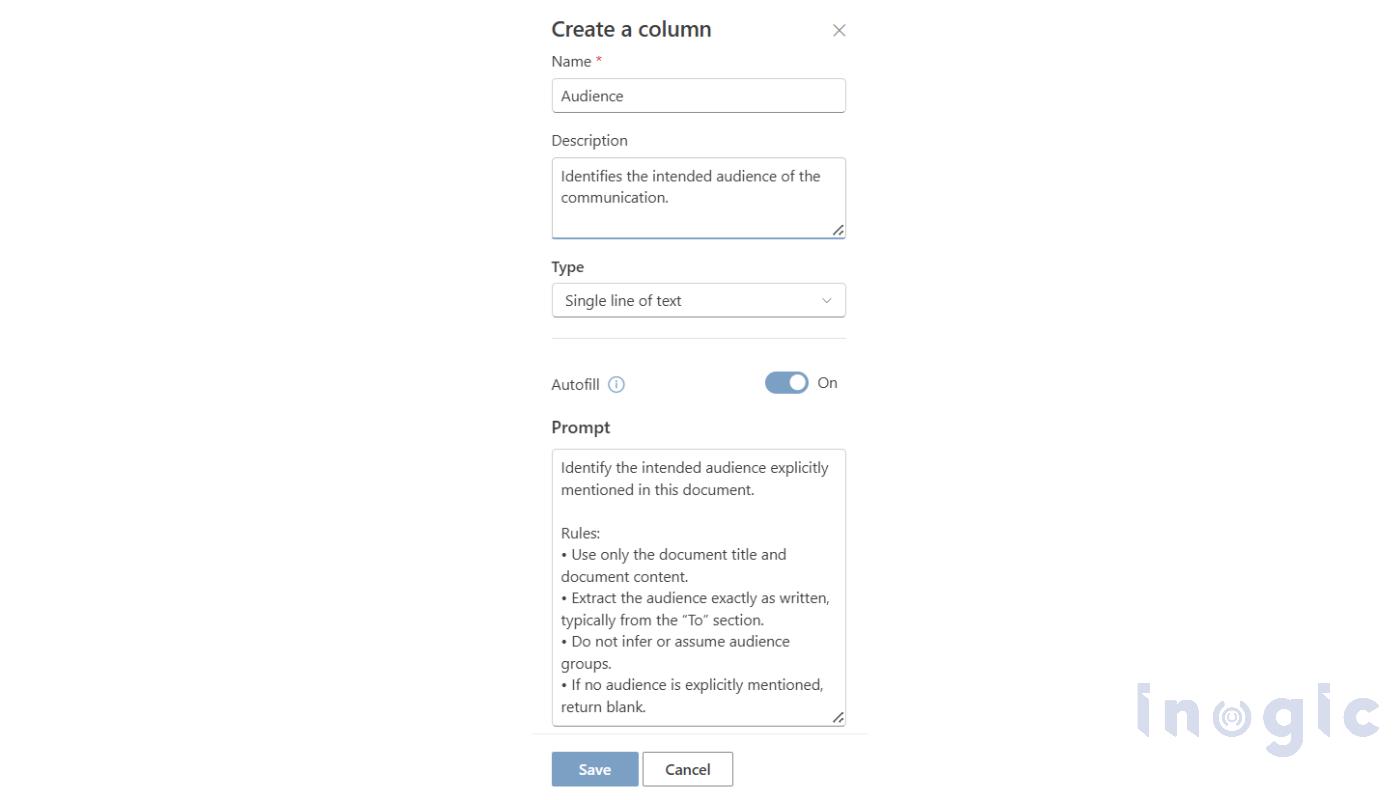Image resolution: width=1400 pixels, height=800 pixels.
Task: Click the resize handle on the Description box
Action: point(838,232)
